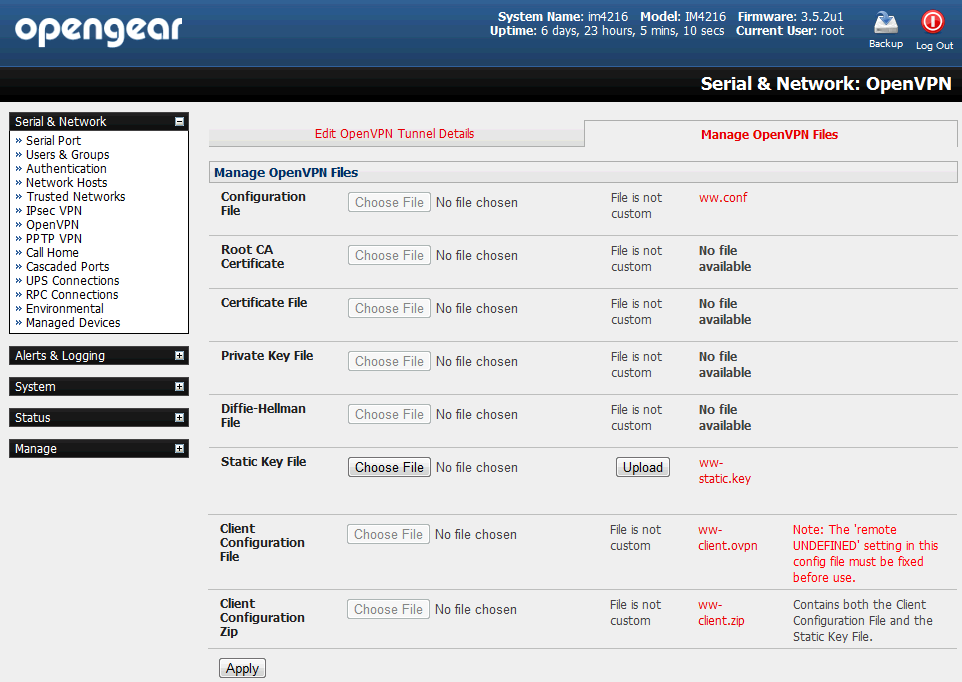Click the Backup icon in header
Image resolution: width=962 pixels, height=682 pixels.
click(885, 24)
